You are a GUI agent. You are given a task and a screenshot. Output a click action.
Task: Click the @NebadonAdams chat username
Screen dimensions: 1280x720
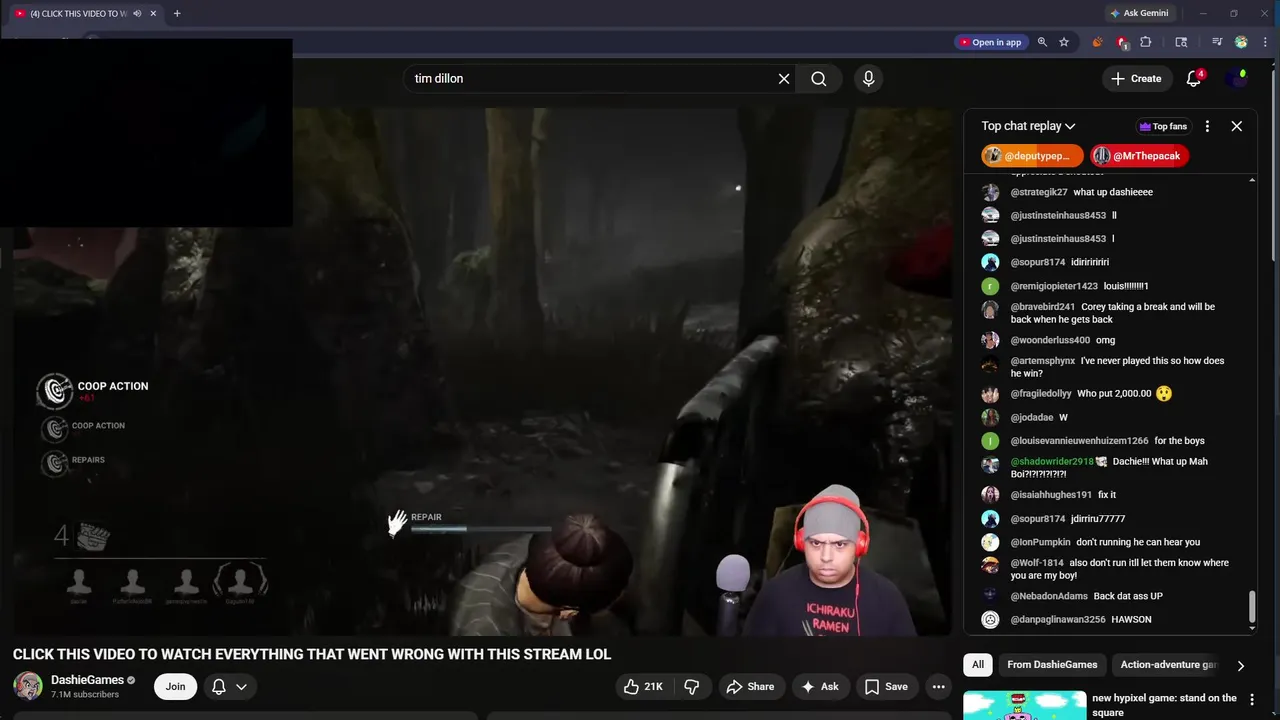1049,596
